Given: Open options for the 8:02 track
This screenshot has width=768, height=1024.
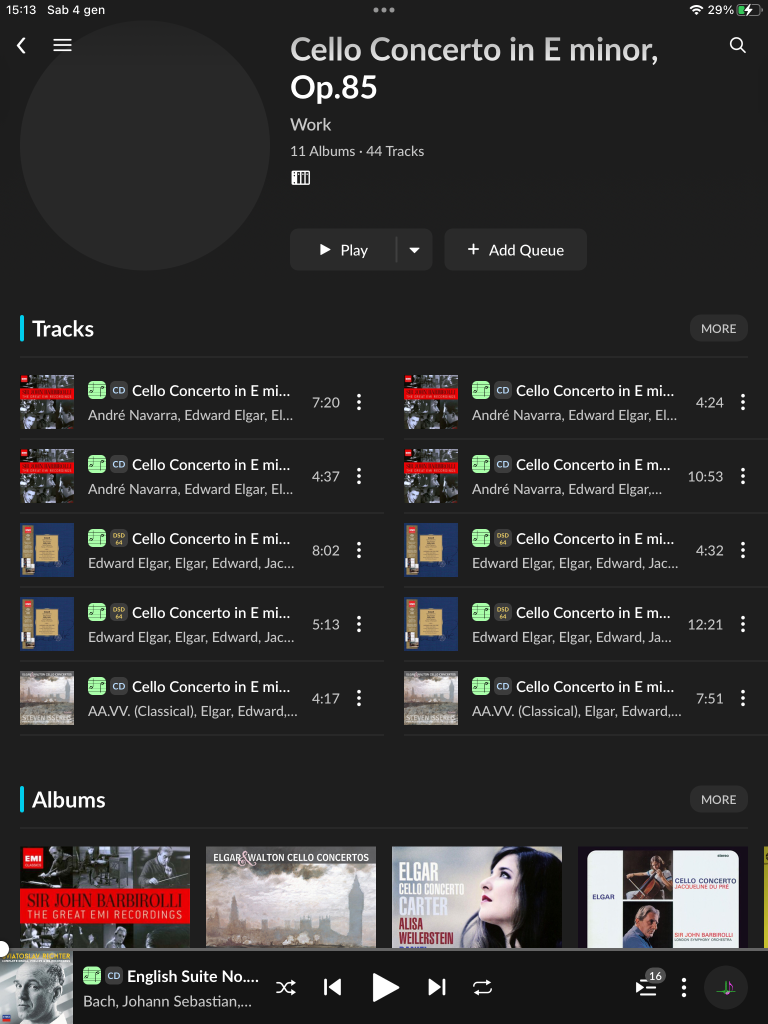Looking at the screenshot, I should coord(359,551).
